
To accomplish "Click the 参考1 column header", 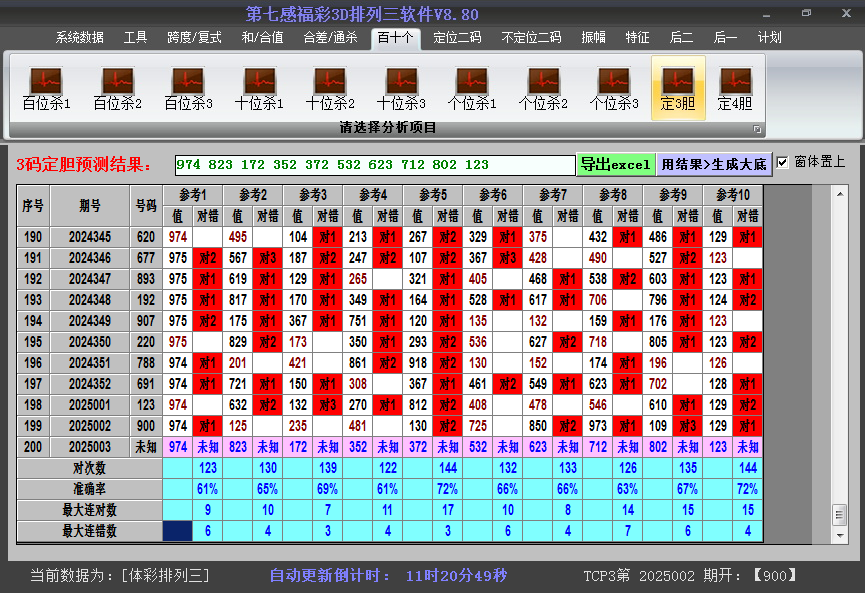I will tap(193, 195).
